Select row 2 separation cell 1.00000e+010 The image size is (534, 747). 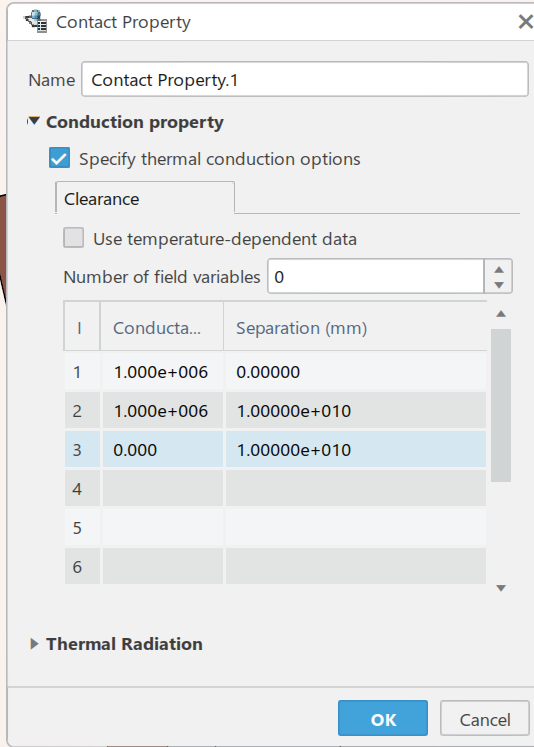click(356, 411)
